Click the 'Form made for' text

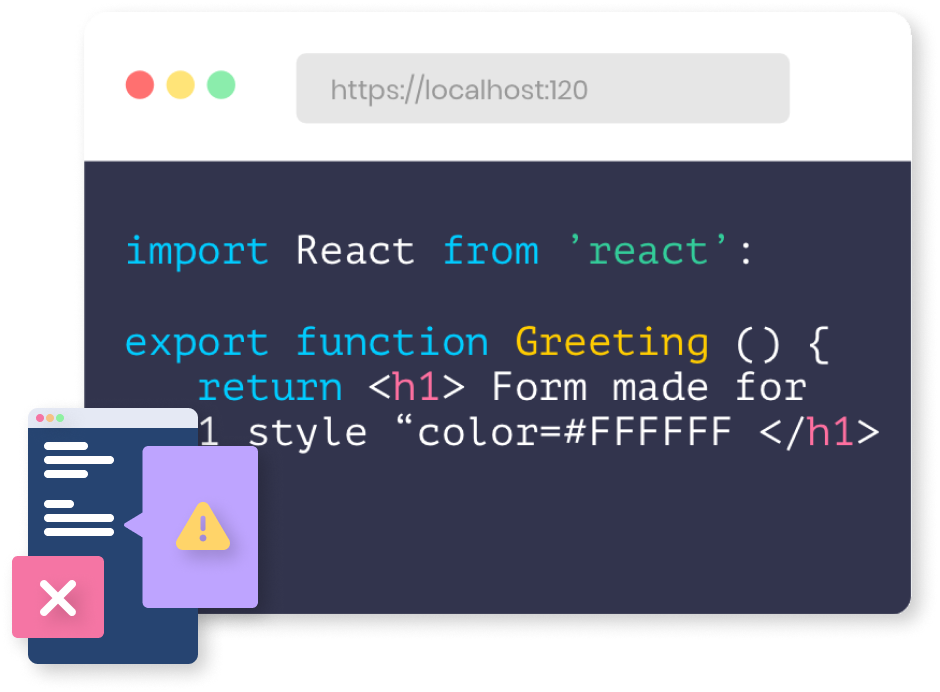(649, 387)
